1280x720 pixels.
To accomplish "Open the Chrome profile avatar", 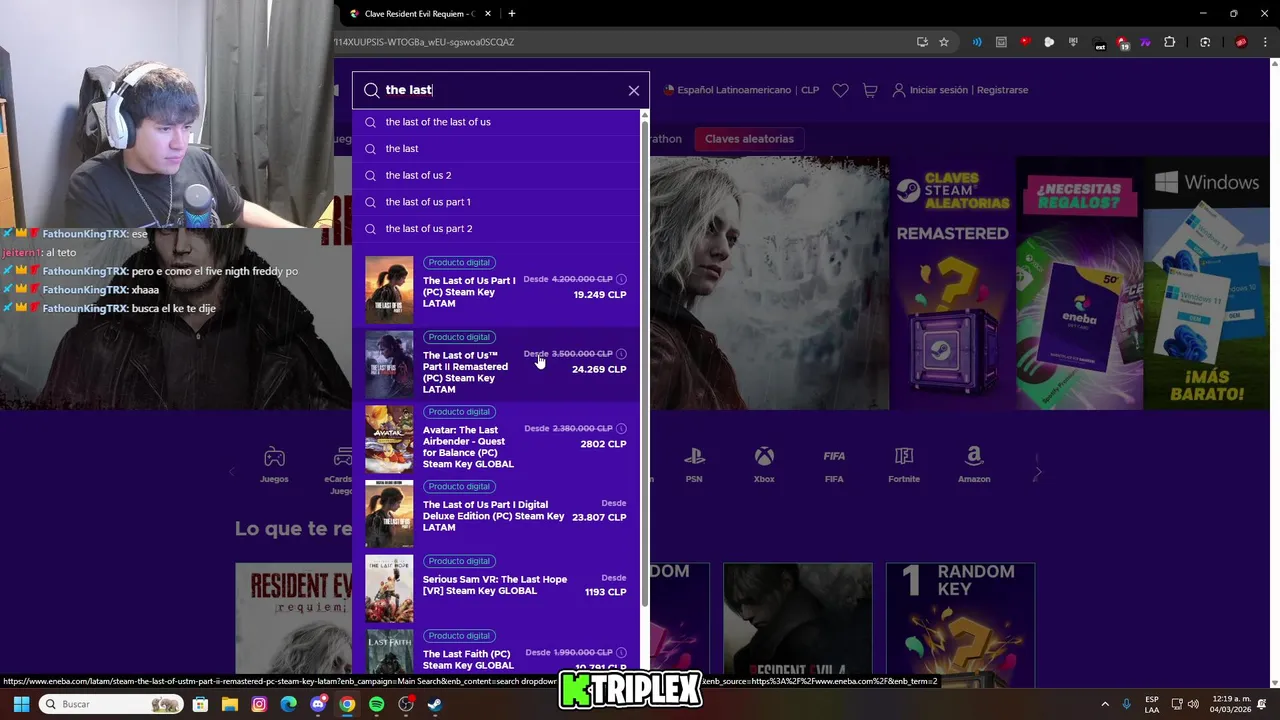I will click(x=1241, y=42).
